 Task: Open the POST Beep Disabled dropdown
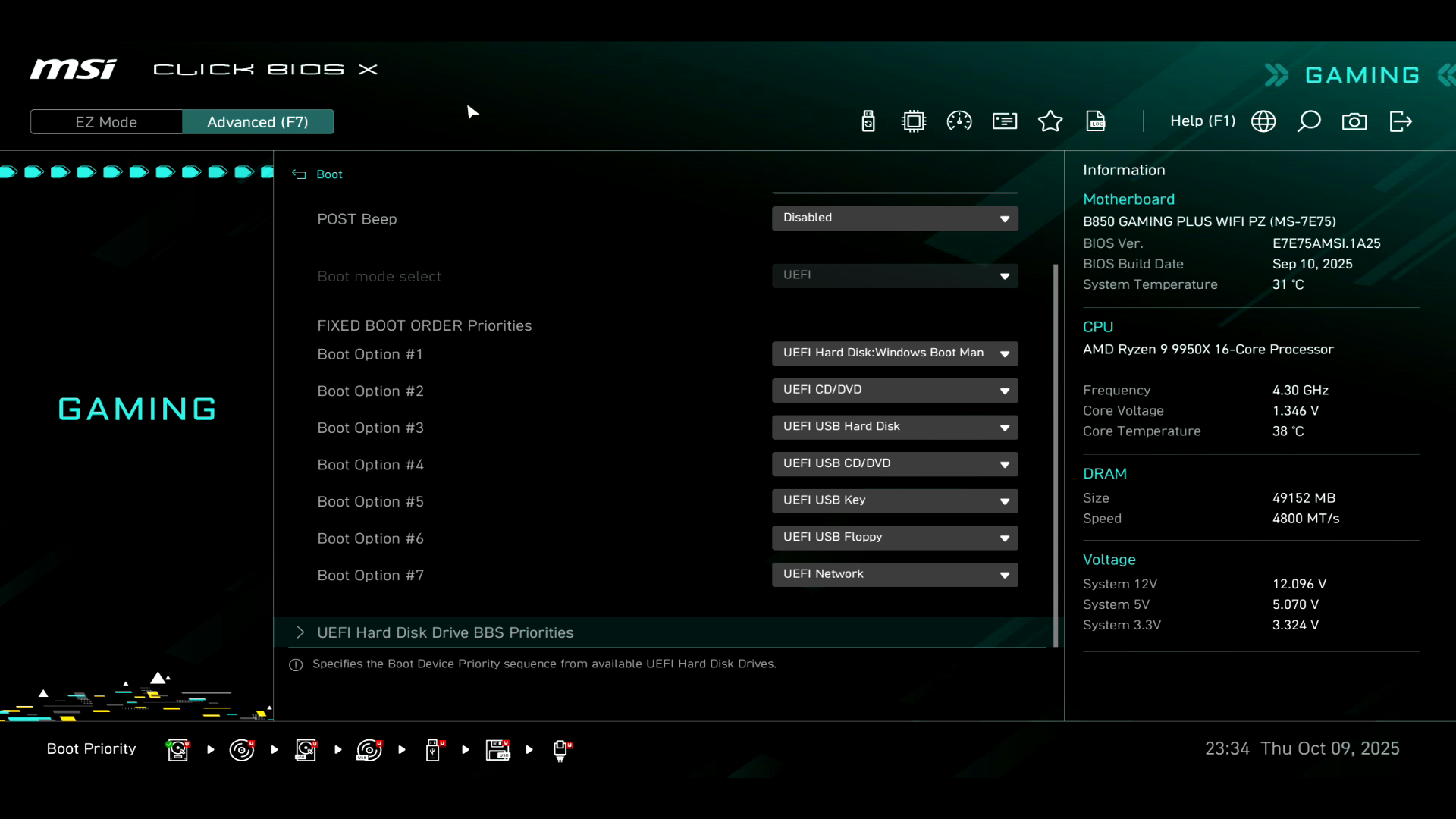pyautogui.click(x=895, y=218)
